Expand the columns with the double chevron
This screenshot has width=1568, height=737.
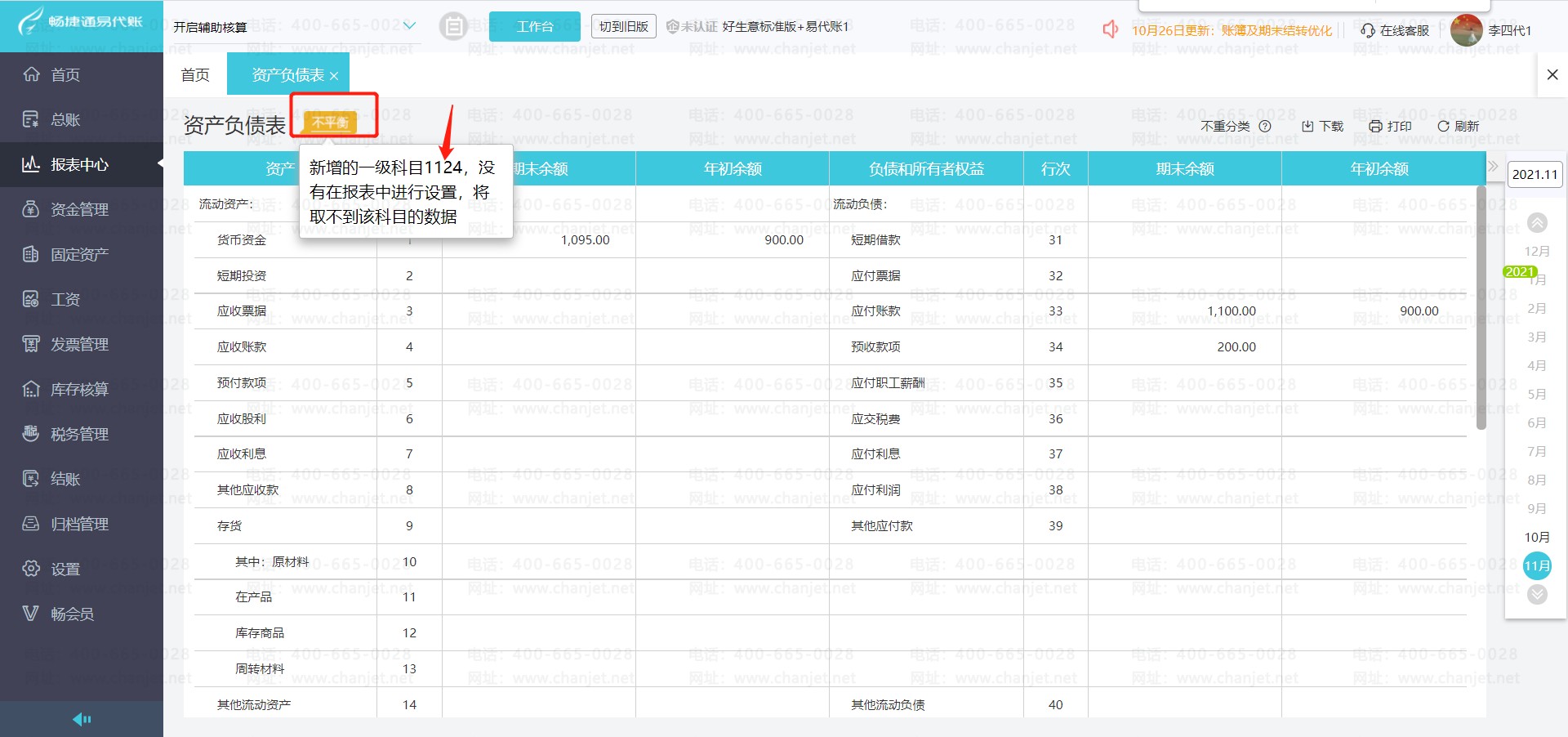[1494, 167]
